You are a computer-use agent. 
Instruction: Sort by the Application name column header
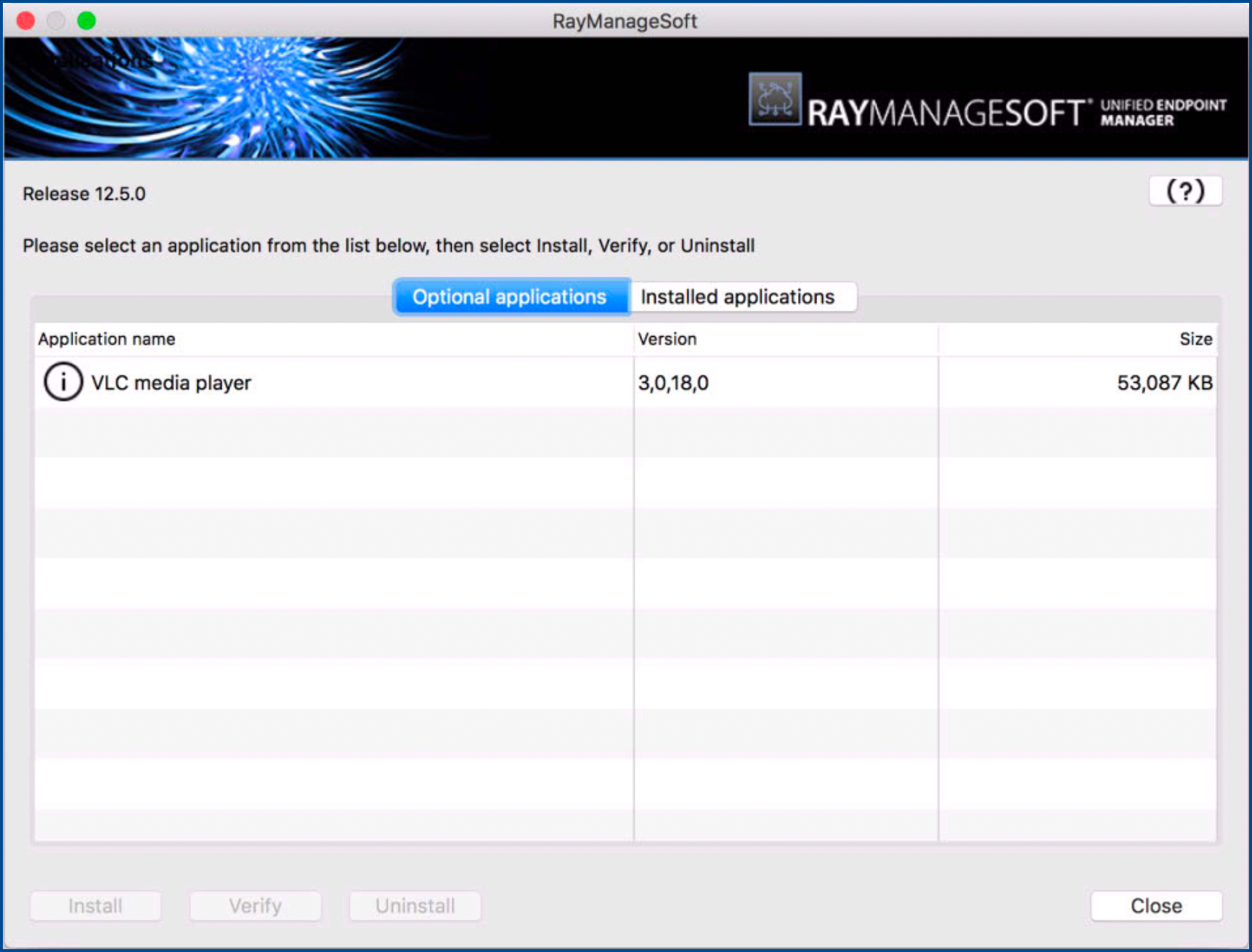106,339
